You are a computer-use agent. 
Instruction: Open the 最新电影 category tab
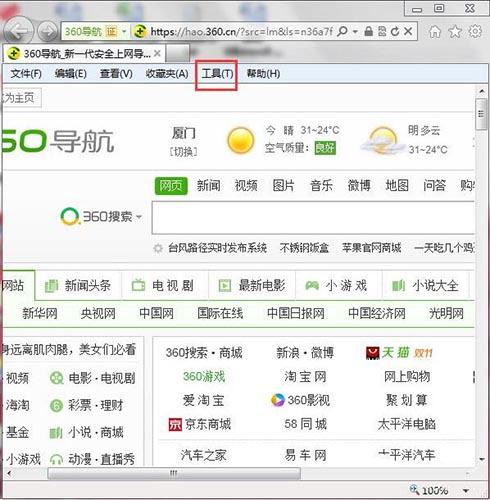[252, 286]
